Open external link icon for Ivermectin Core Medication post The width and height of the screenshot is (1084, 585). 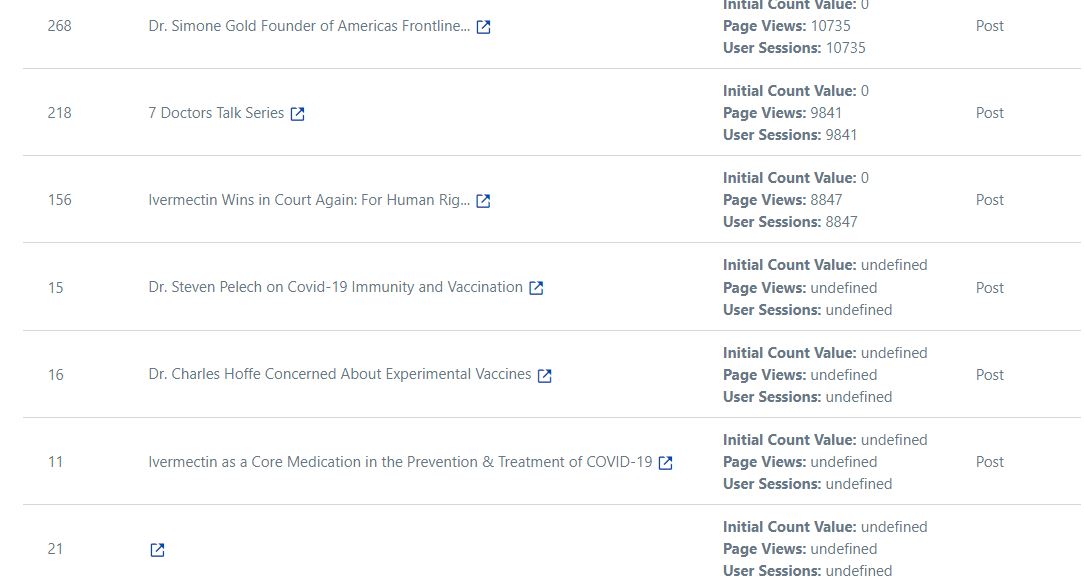coord(666,463)
